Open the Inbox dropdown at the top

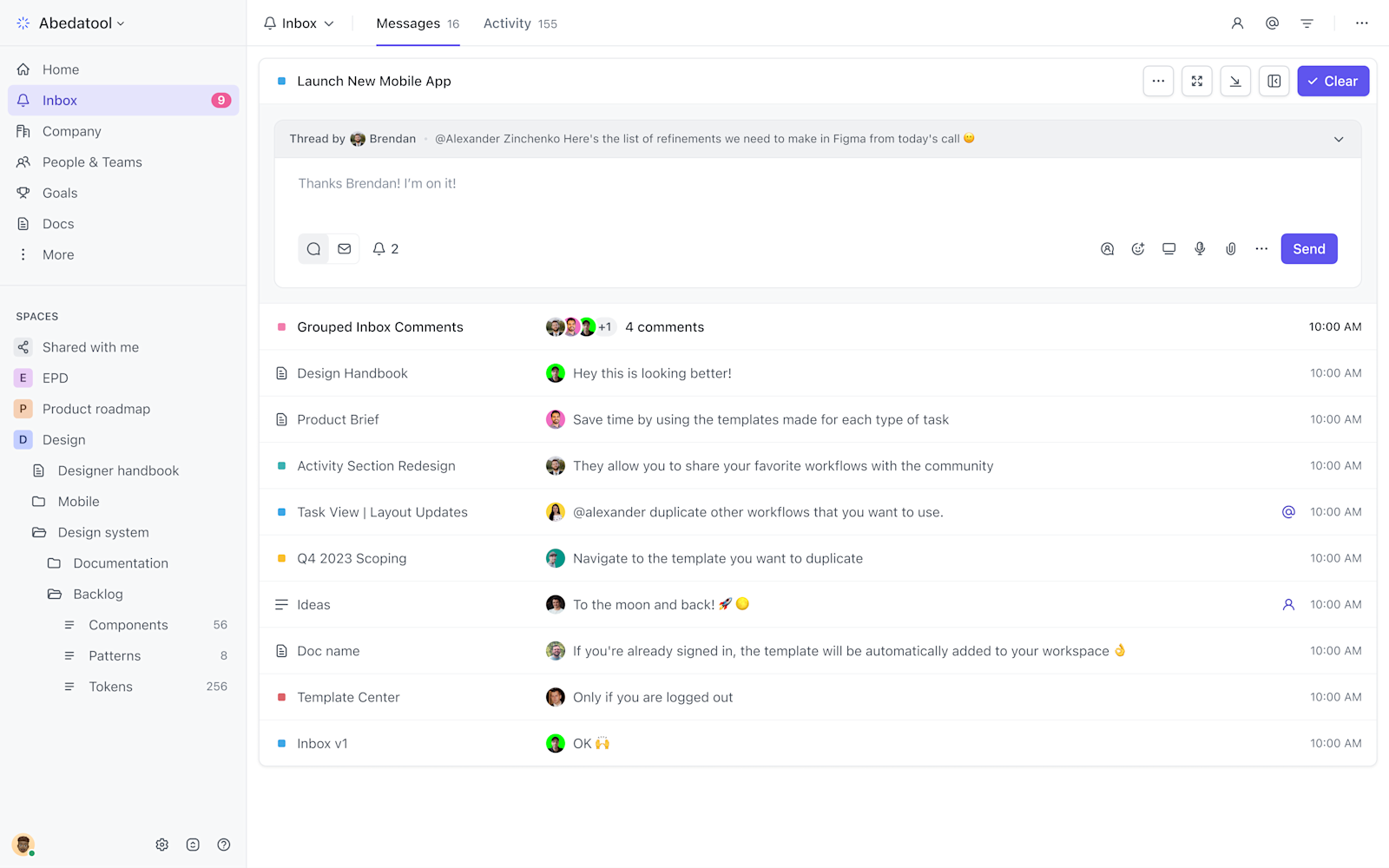(299, 23)
